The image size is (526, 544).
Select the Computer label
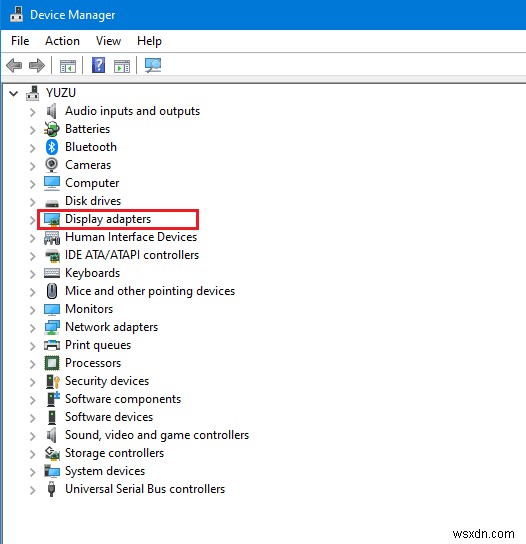click(x=92, y=183)
